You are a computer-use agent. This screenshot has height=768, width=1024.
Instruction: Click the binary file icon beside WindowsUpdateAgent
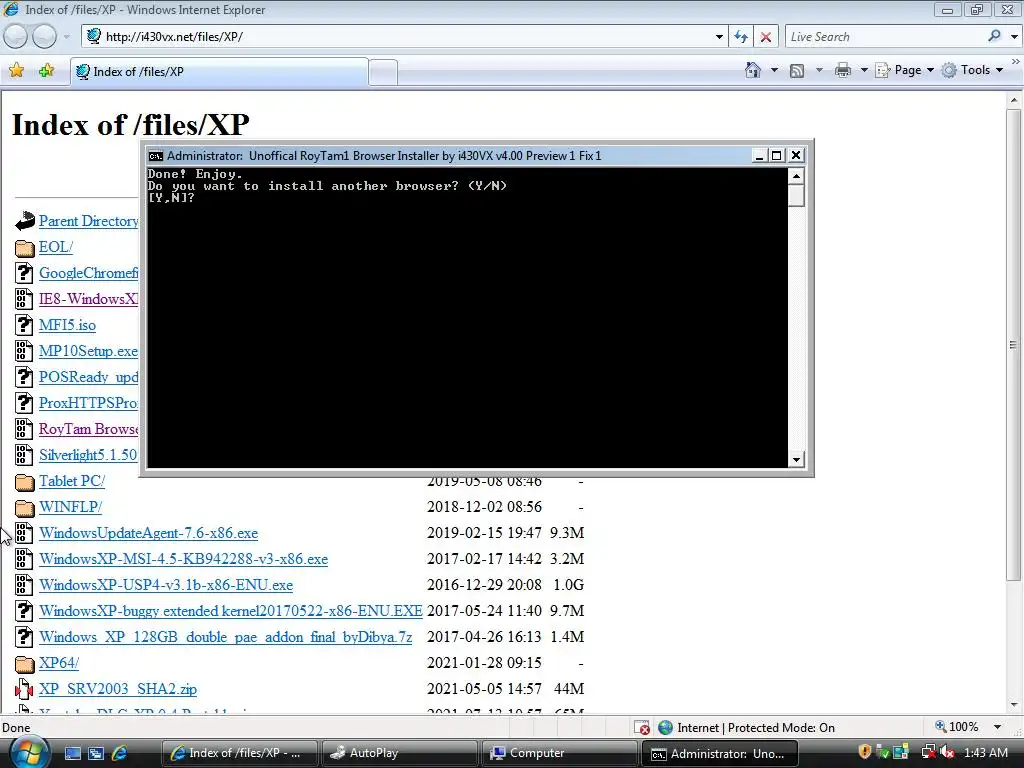tap(24, 533)
